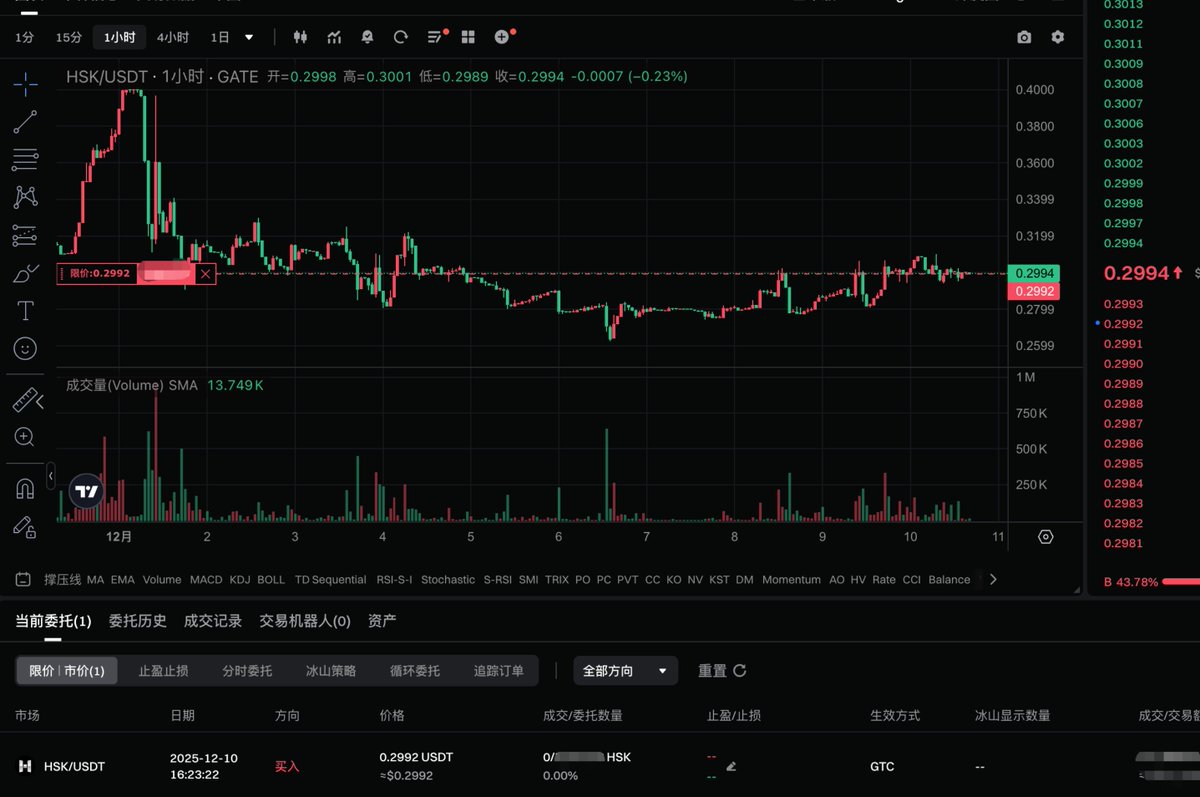
Task: Open the 委托历史 tab
Action: tap(138, 621)
